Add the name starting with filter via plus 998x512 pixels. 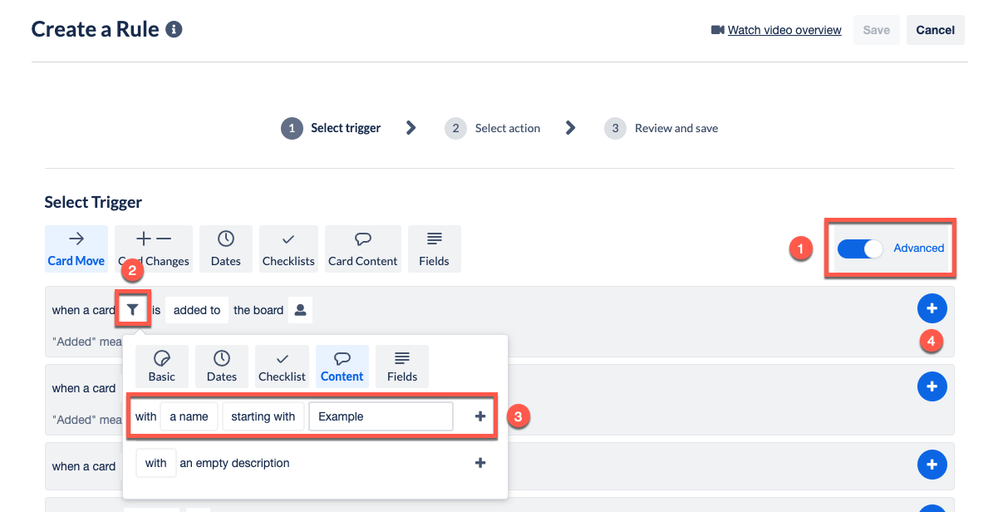click(481, 416)
